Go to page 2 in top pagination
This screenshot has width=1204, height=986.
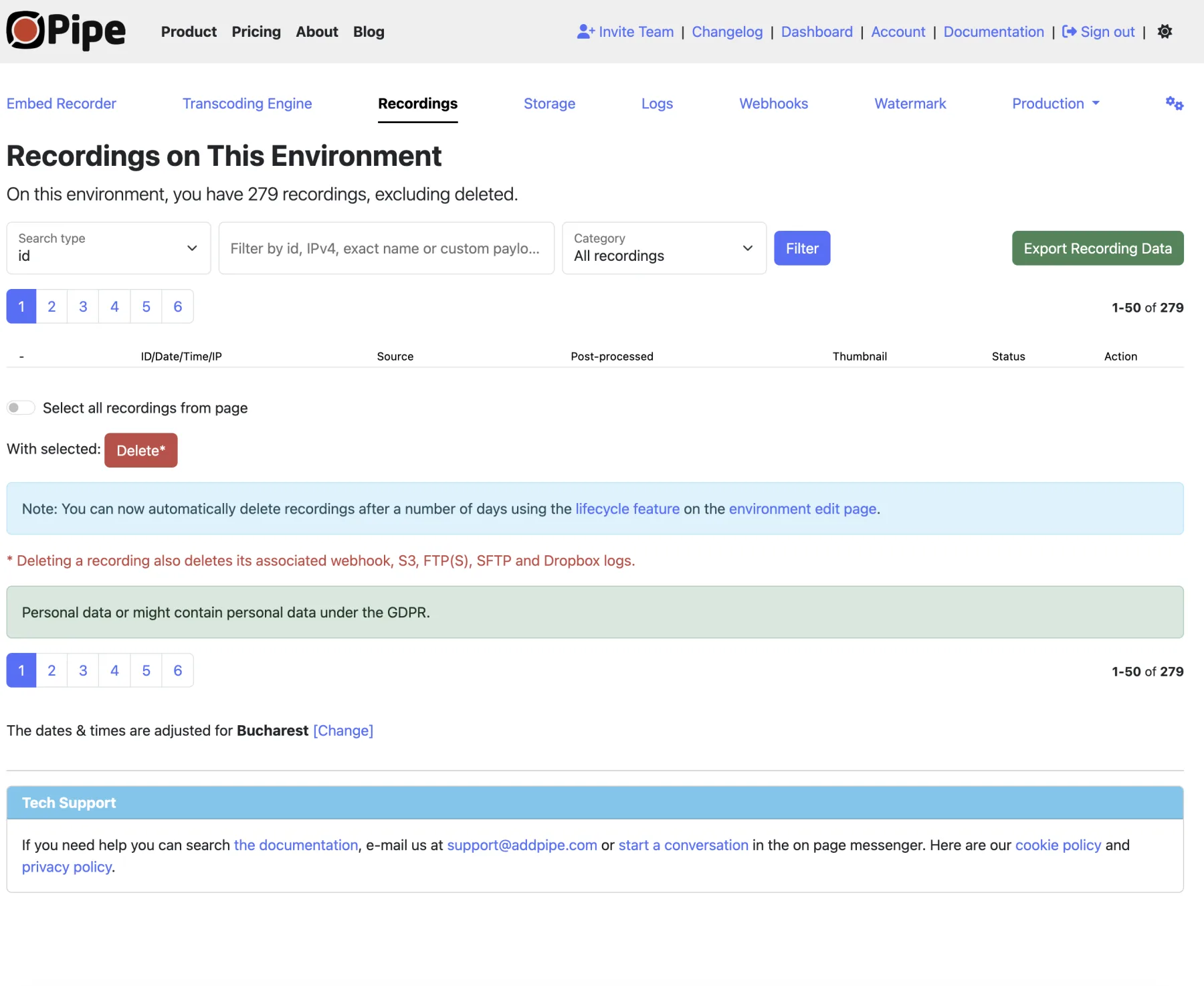52,306
